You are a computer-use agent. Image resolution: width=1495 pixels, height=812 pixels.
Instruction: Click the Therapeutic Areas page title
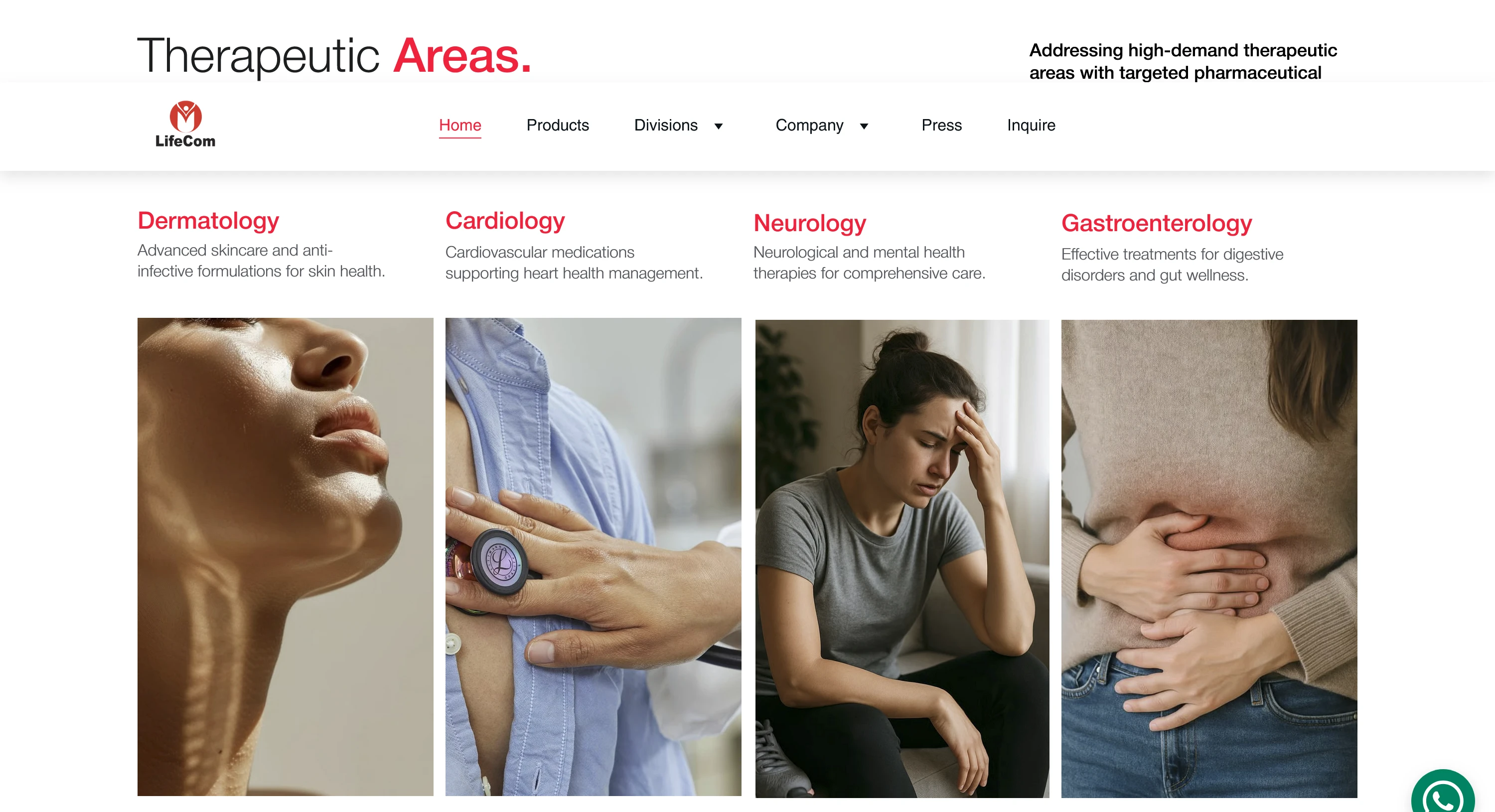pos(334,56)
